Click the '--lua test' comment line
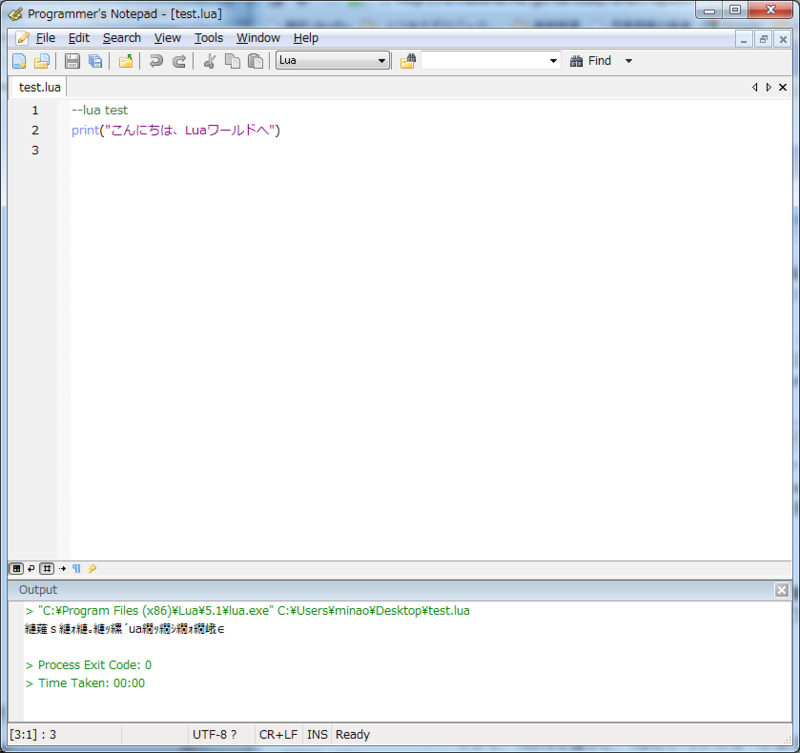800x753 pixels. pyautogui.click(x=99, y=110)
